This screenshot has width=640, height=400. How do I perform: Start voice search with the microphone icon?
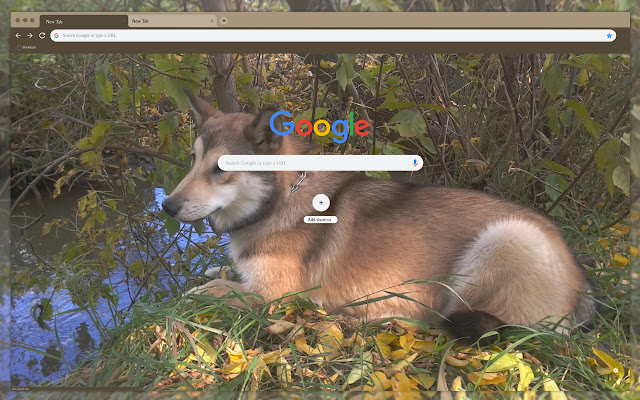415,163
